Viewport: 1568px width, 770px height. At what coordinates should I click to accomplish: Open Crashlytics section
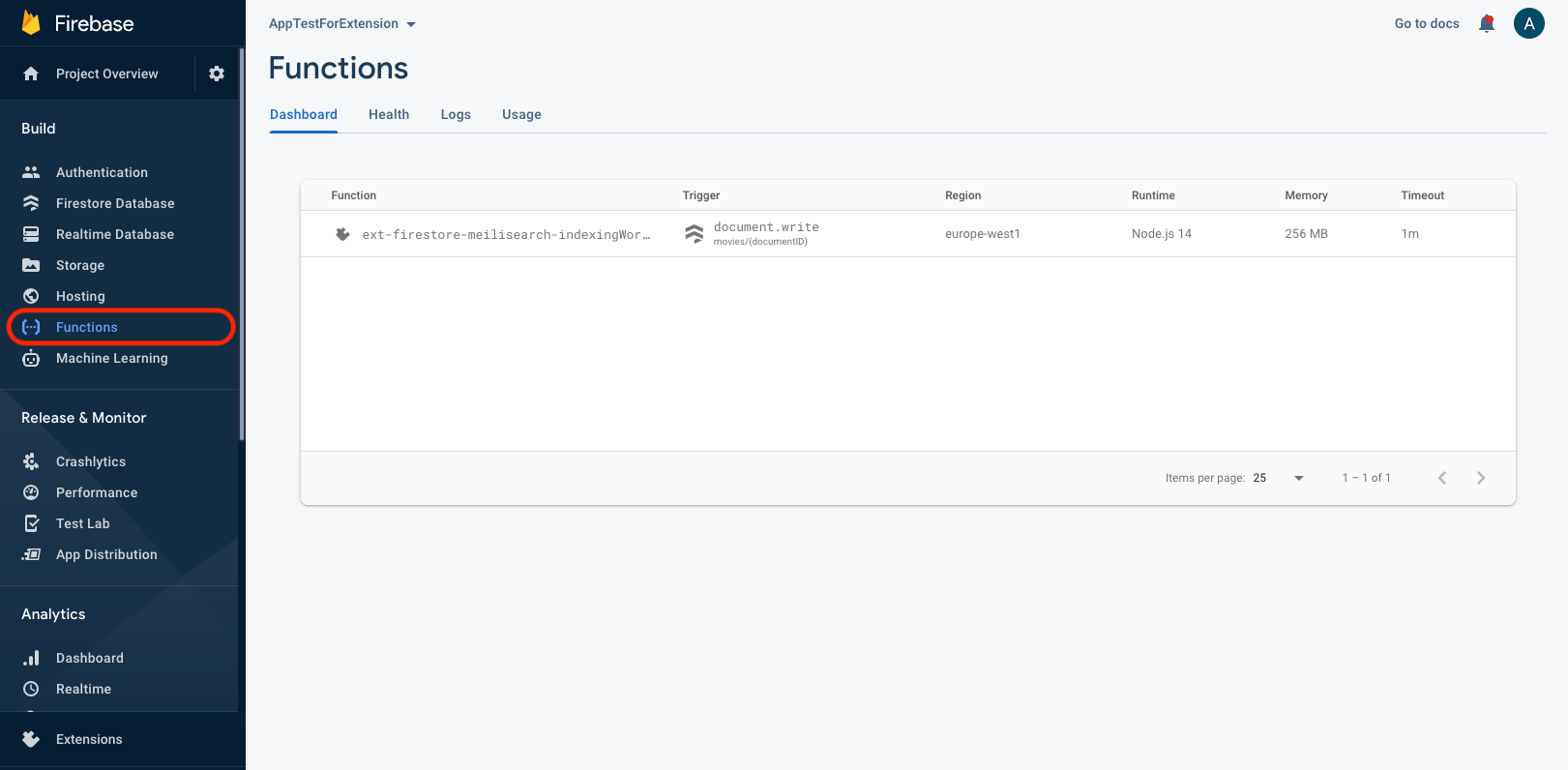click(91, 461)
